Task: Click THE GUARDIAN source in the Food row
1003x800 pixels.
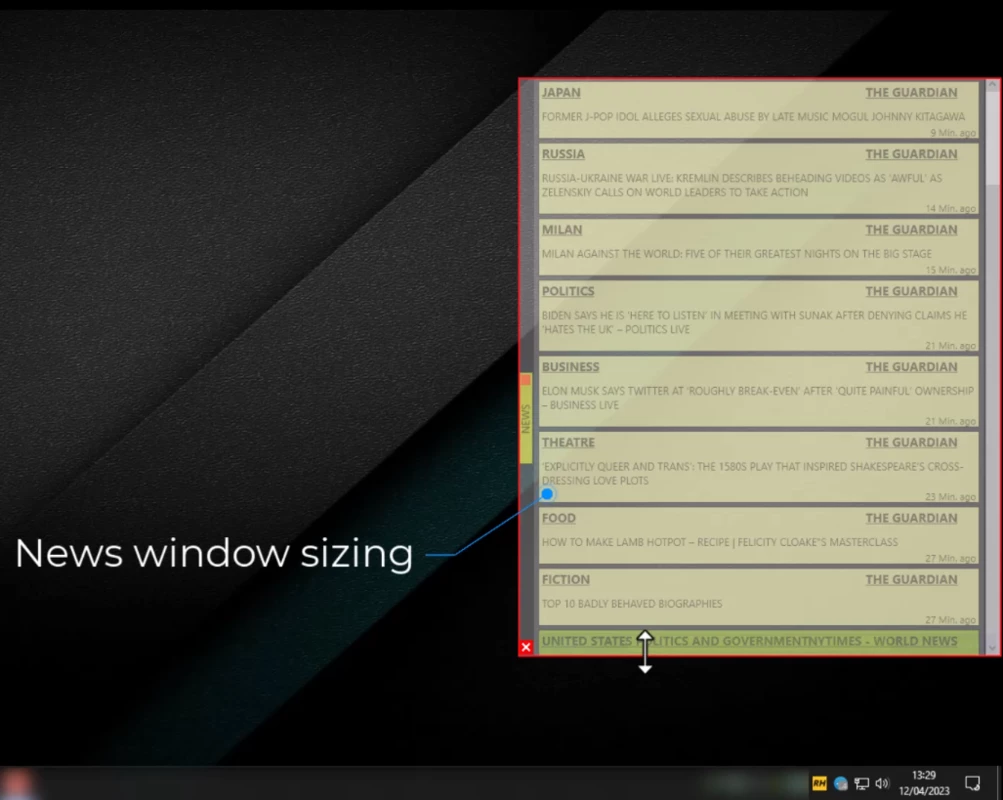Action: [x=911, y=518]
